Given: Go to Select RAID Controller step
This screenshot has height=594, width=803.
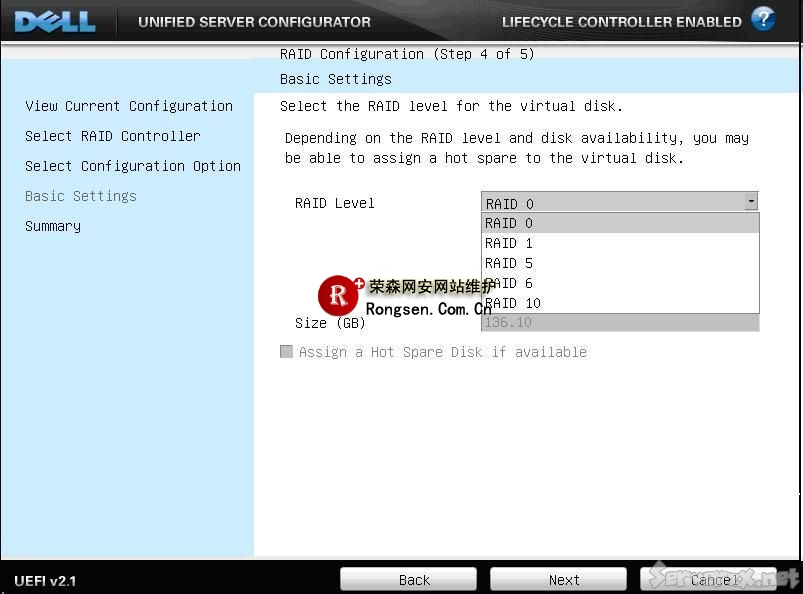Looking at the screenshot, I should point(113,136).
